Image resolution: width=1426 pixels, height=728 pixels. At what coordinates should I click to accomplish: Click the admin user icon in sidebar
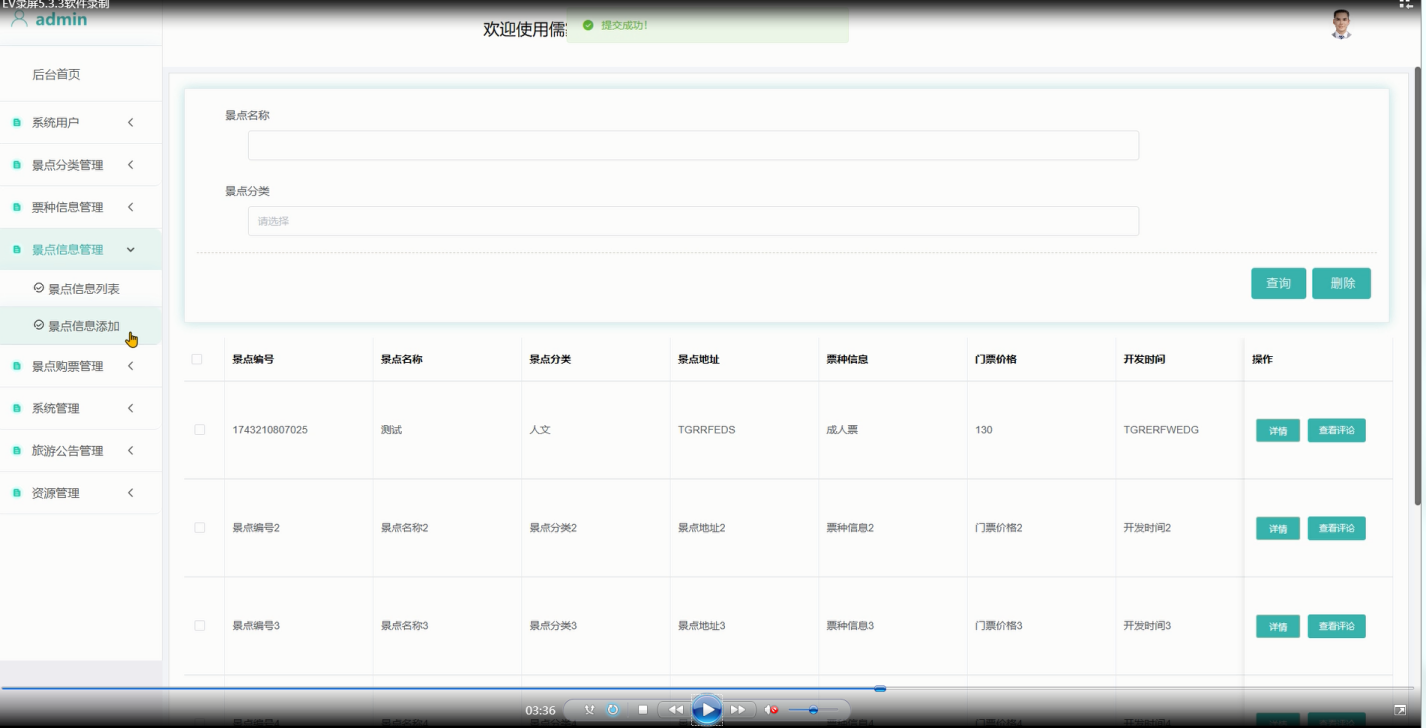[19, 19]
